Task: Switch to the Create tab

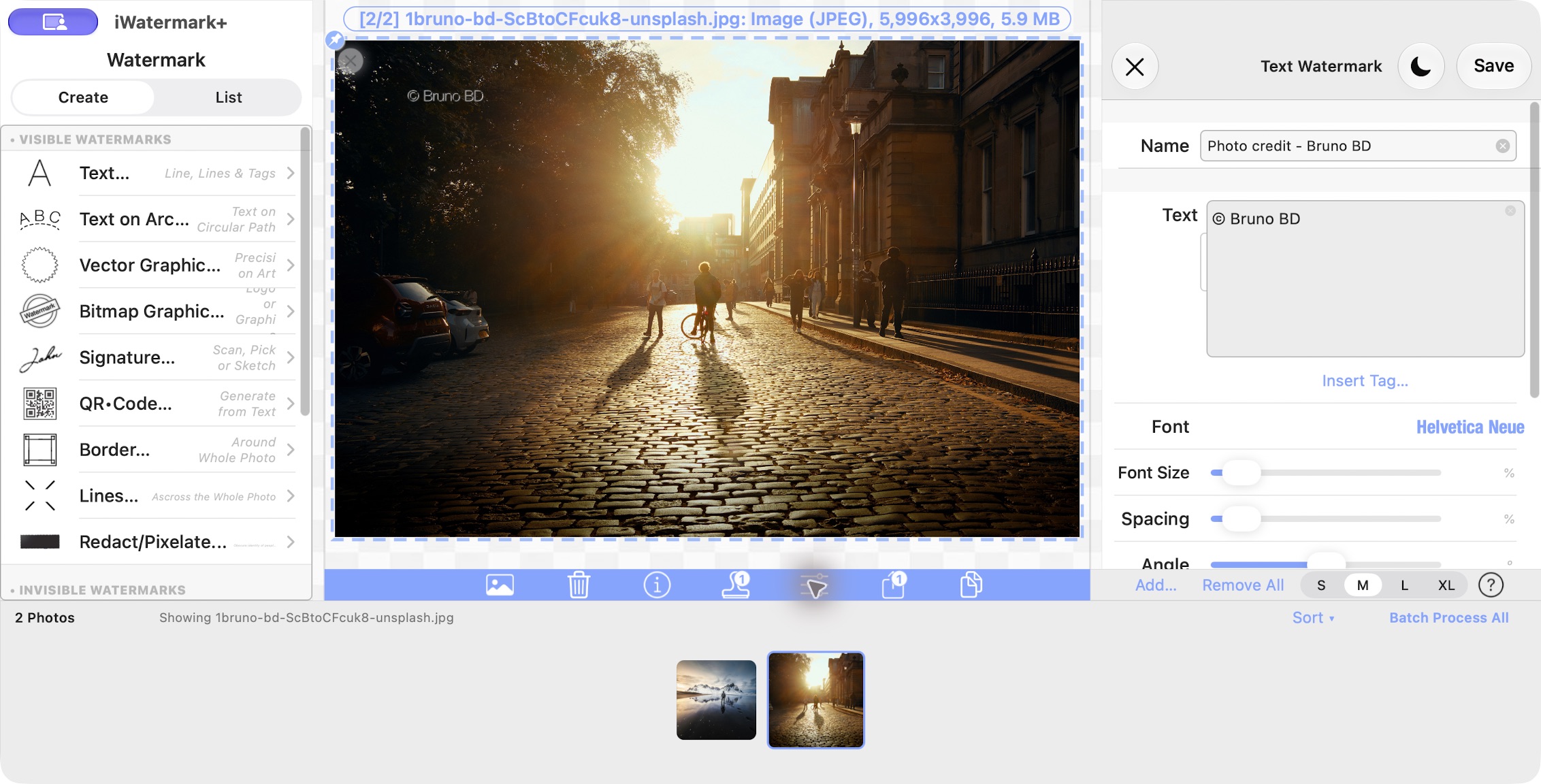Action: click(x=83, y=97)
